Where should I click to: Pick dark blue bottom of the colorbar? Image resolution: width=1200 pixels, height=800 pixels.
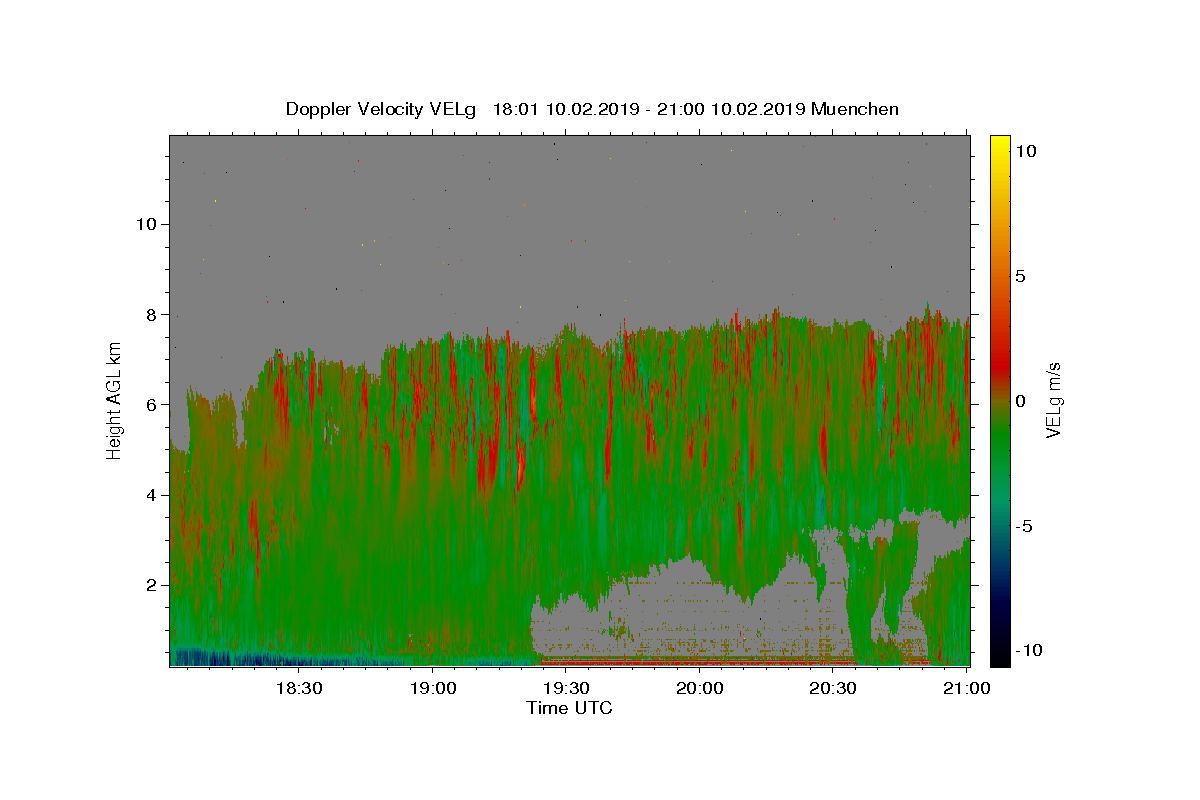[x=999, y=659]
